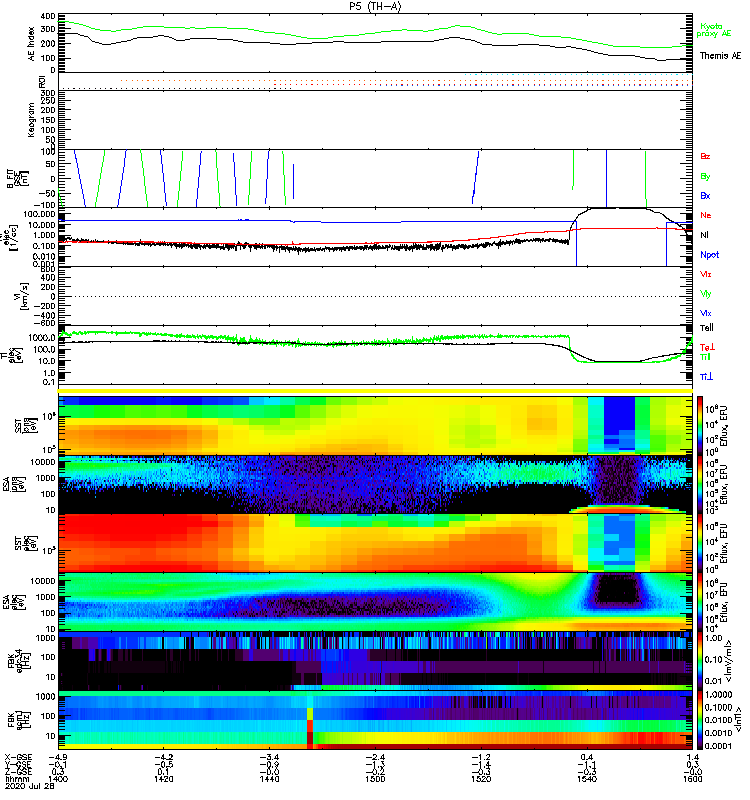Select the red "Bz" legend entry
The height and width of the screenshot is (800, 750).
coord(705,157)
